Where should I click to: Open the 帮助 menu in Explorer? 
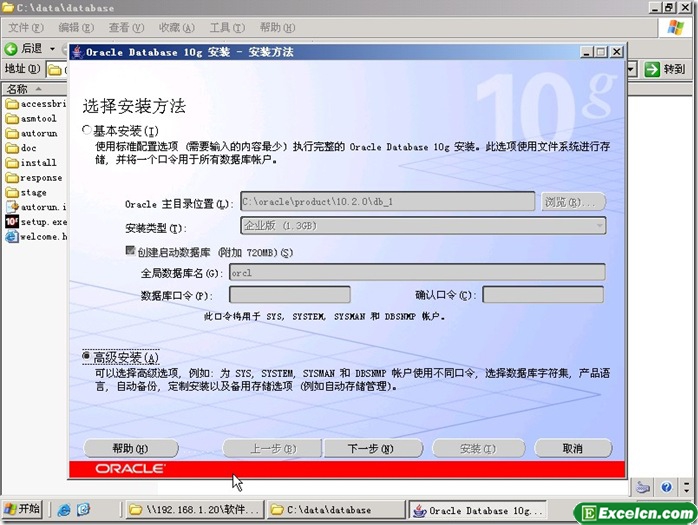(277, 28)
